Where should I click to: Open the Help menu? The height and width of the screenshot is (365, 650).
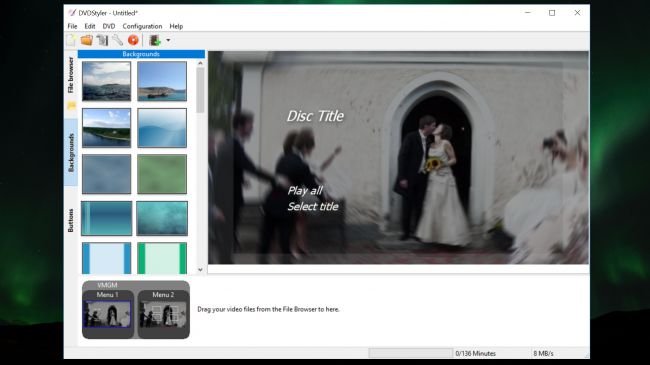(x=176, y=26)
